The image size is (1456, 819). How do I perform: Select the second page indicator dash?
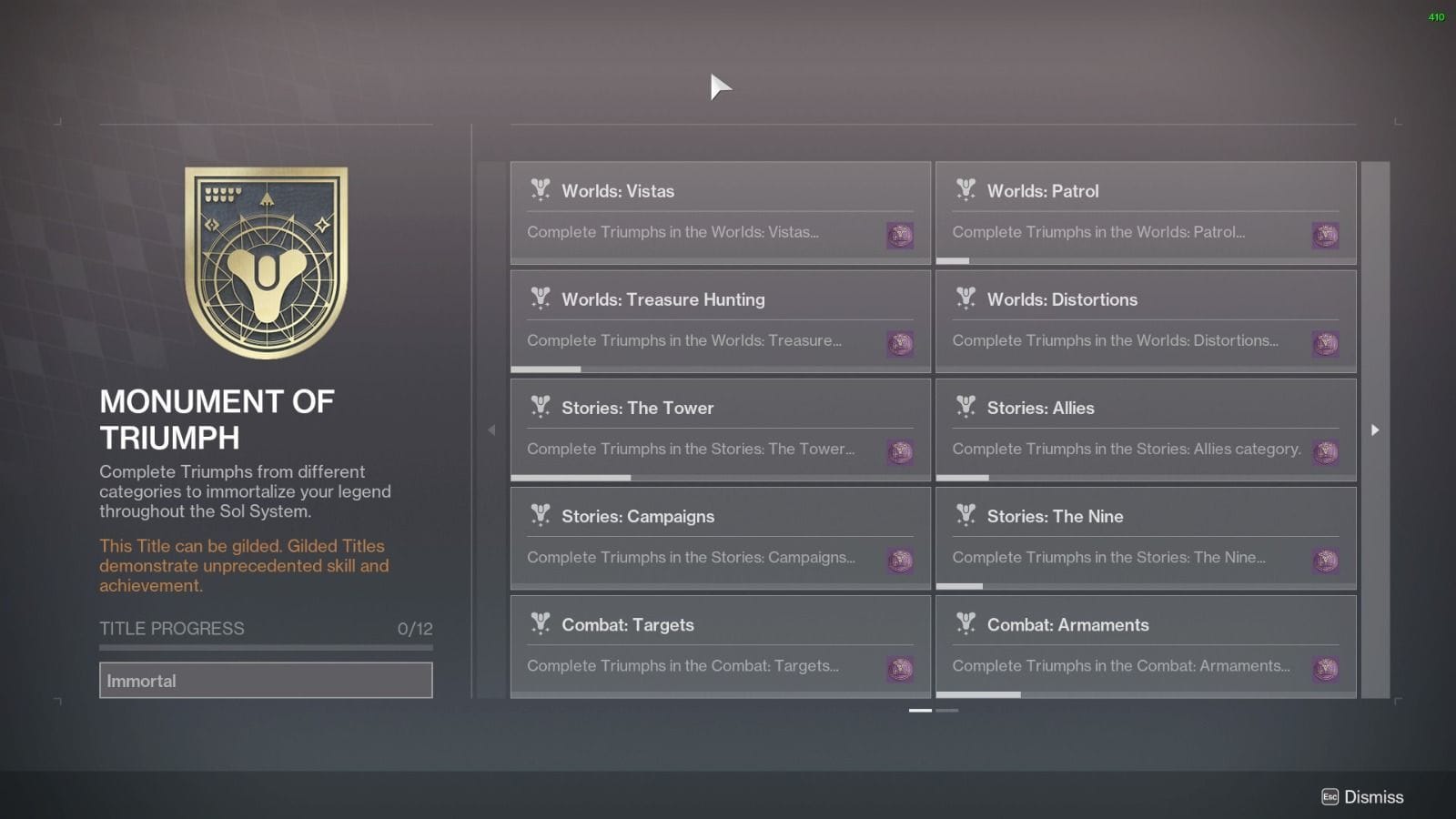947,710
